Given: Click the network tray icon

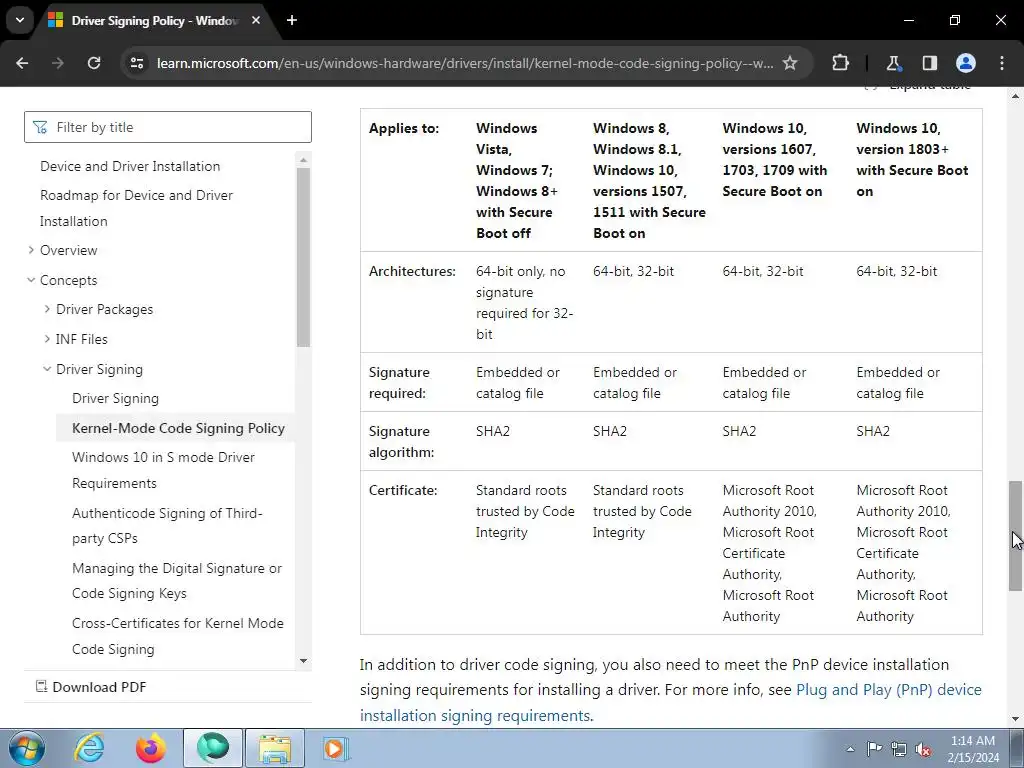Looking at the screenshot, I should pyautogui.click(x=899, y=749).
